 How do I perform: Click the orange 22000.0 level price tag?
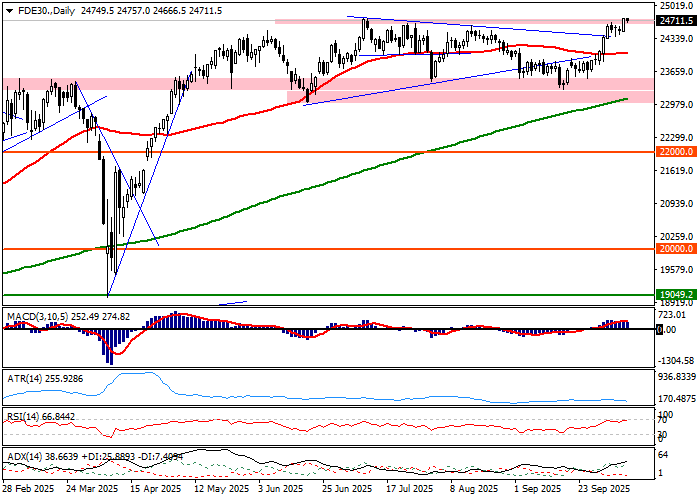click(675, 152)
